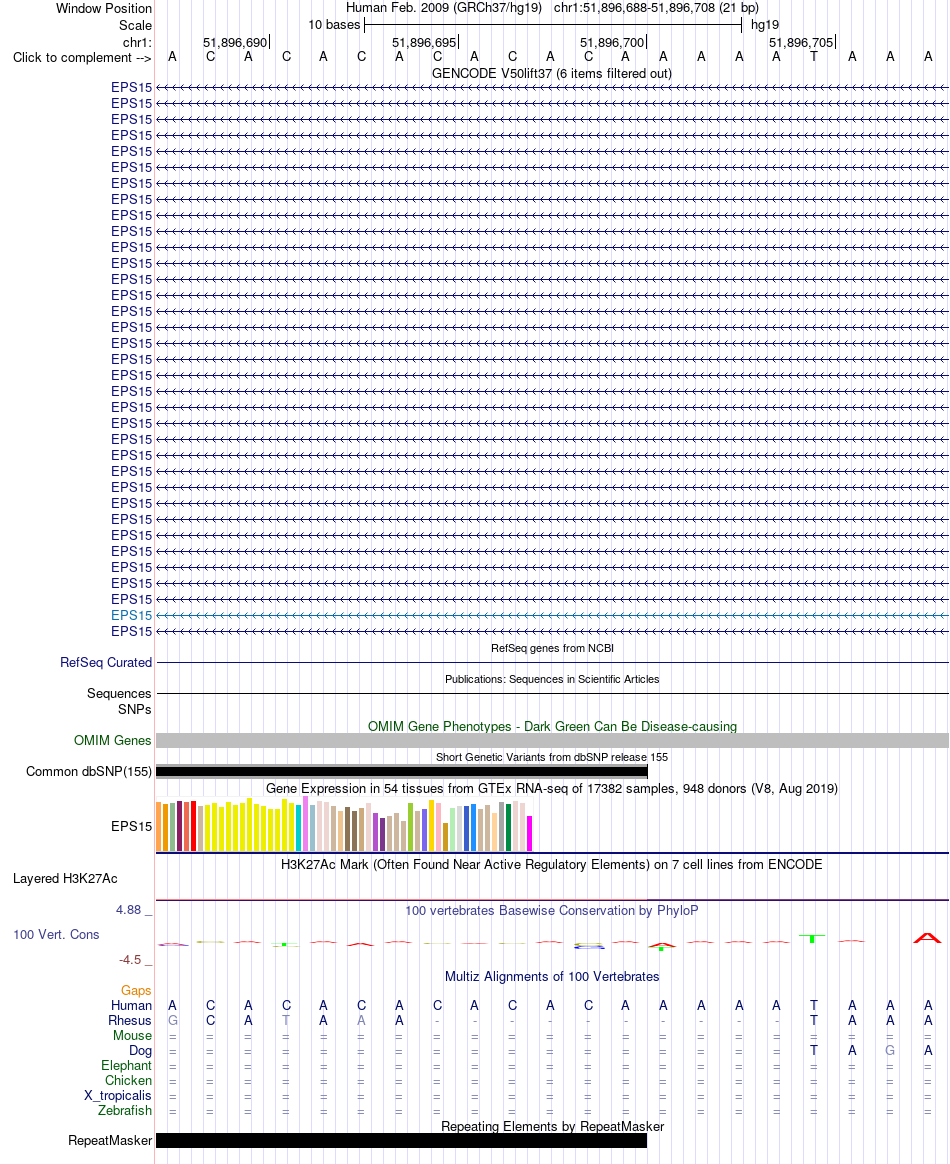The image size is (950, 1164).
Task: Click the Mouse species label
Action: pos(132,1036)
